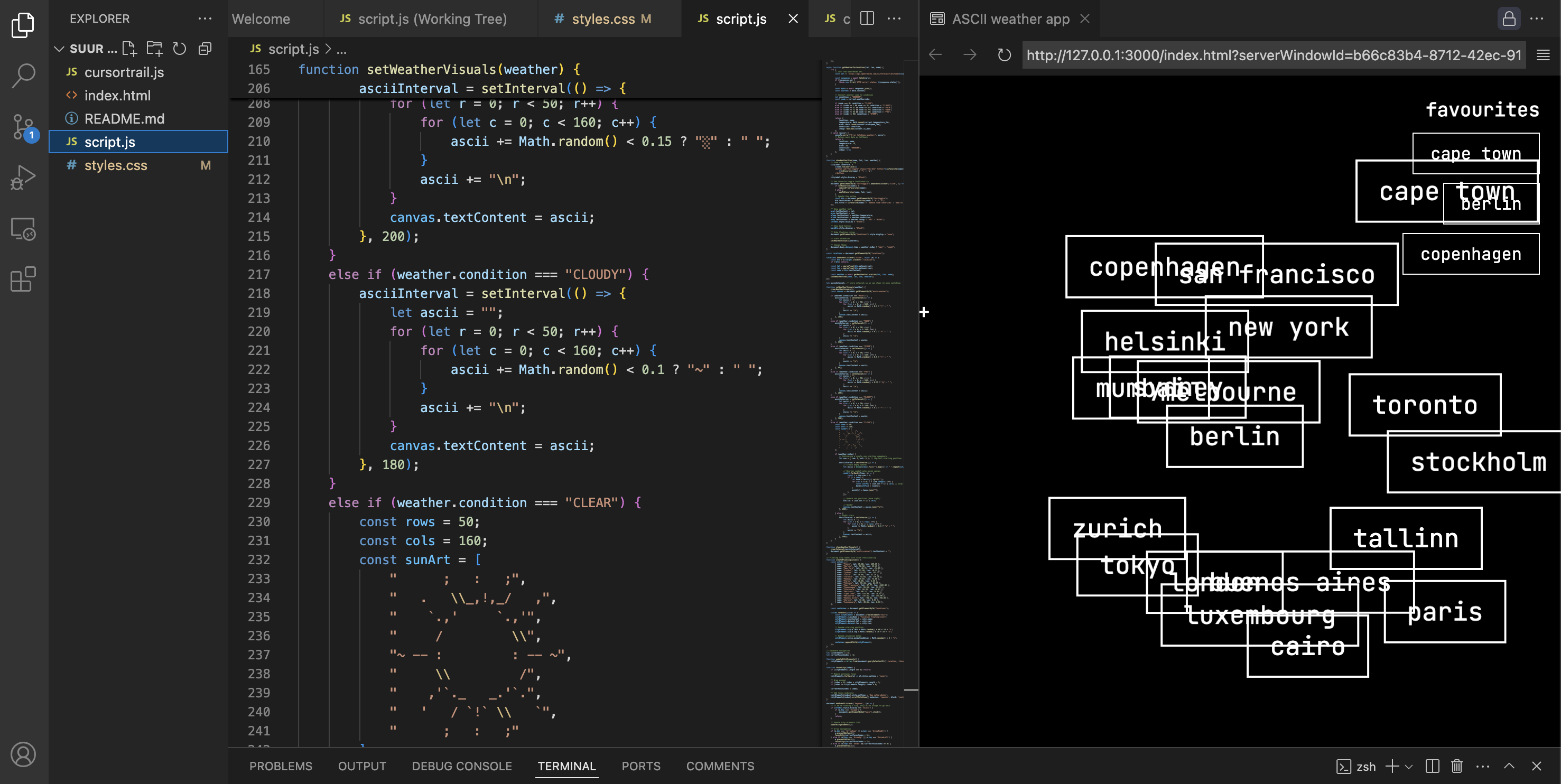The image size is (1561, 784).
Task: Open the Search view in the Activity Bar
Action: (23, 75)
